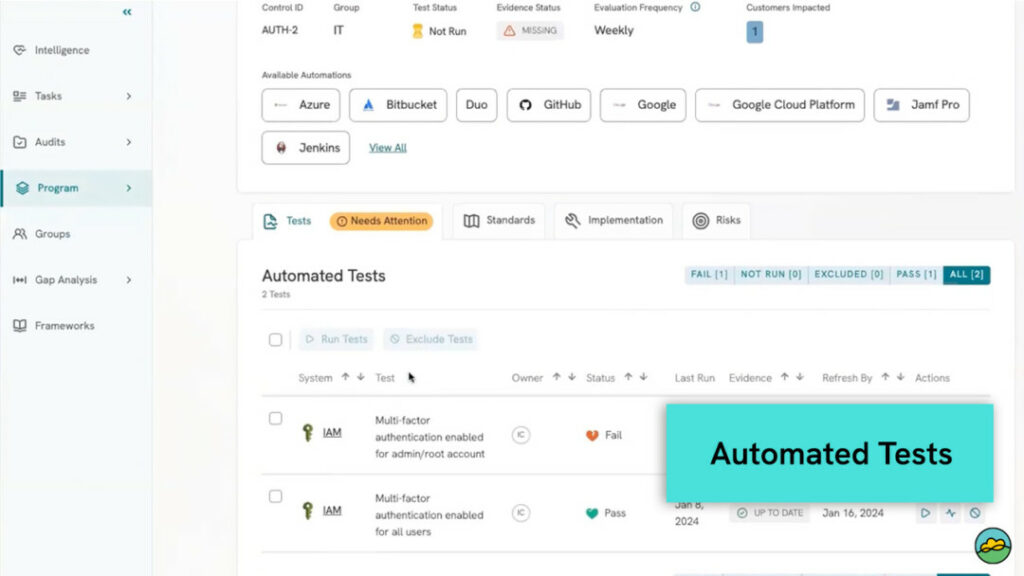
Task: Select the Jamf Pro automation
Action: tap(921, 105)
